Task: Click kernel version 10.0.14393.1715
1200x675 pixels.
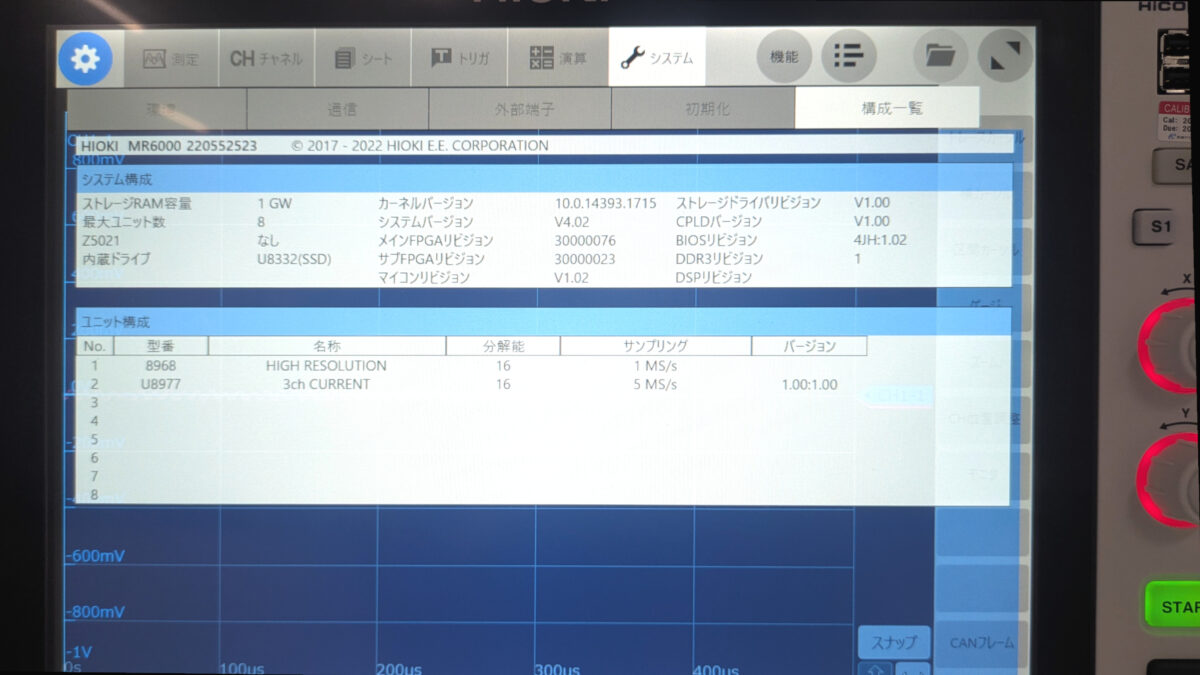Action: 605,203
